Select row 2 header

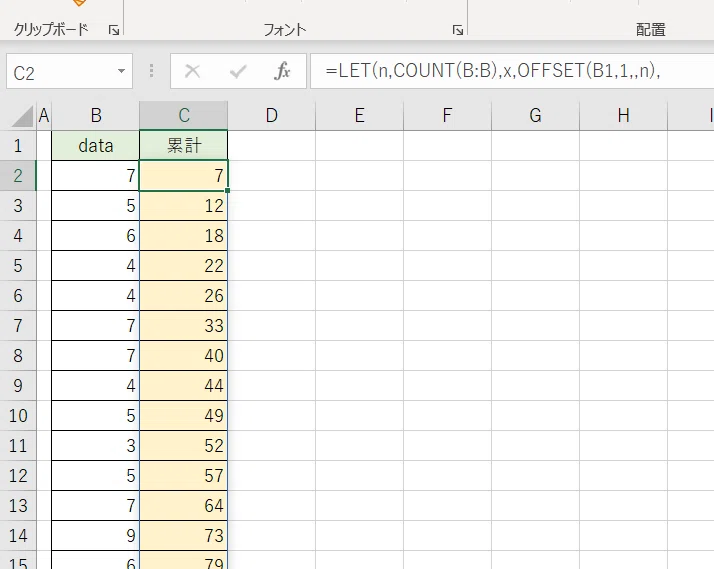point(18,176)
